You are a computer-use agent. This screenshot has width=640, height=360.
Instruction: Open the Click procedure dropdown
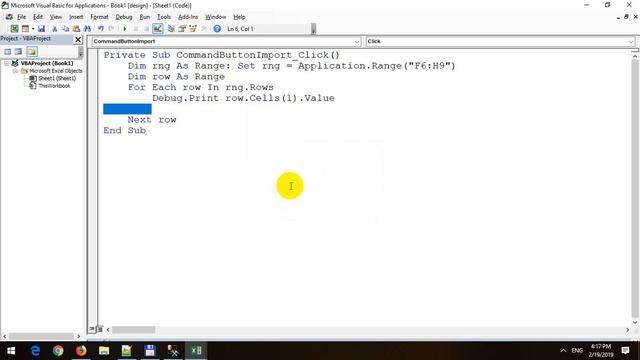pyautogui.click(x=631, y=41)
